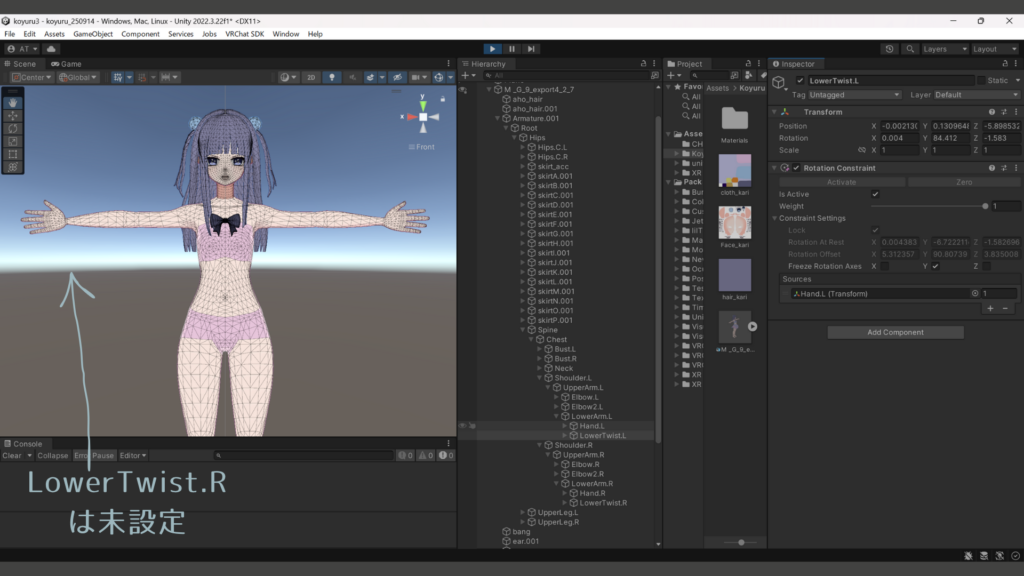This screenshot has height=576, width=1024.
Task: Open the Layer dropdown set to Default
Action: (x=976, y=95)
